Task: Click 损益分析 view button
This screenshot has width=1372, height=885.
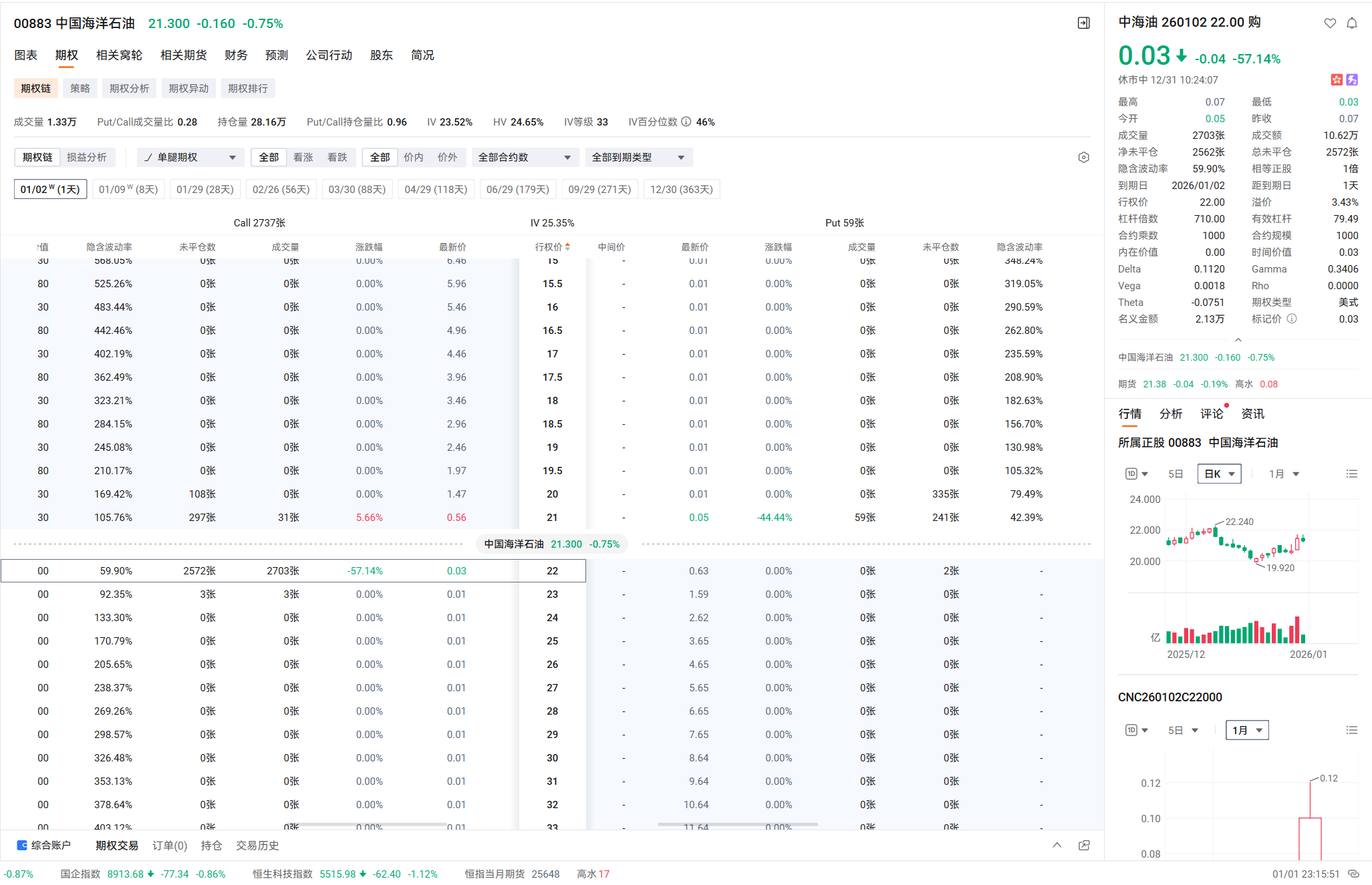Action: [87, 158]
